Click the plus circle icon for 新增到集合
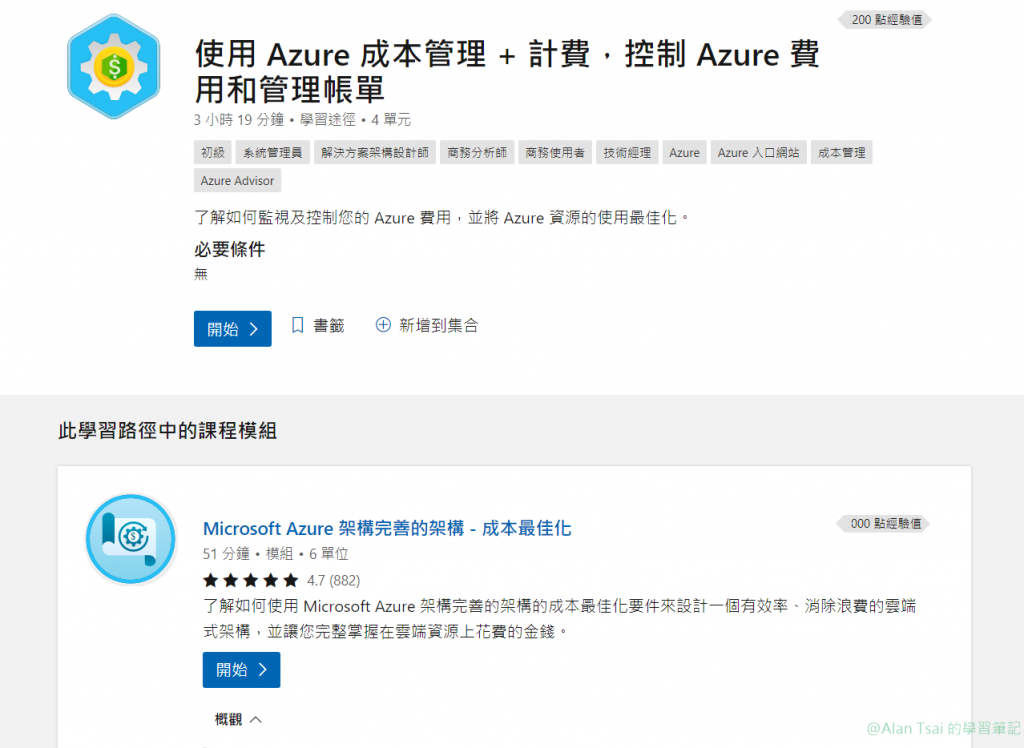 point(383,325)
